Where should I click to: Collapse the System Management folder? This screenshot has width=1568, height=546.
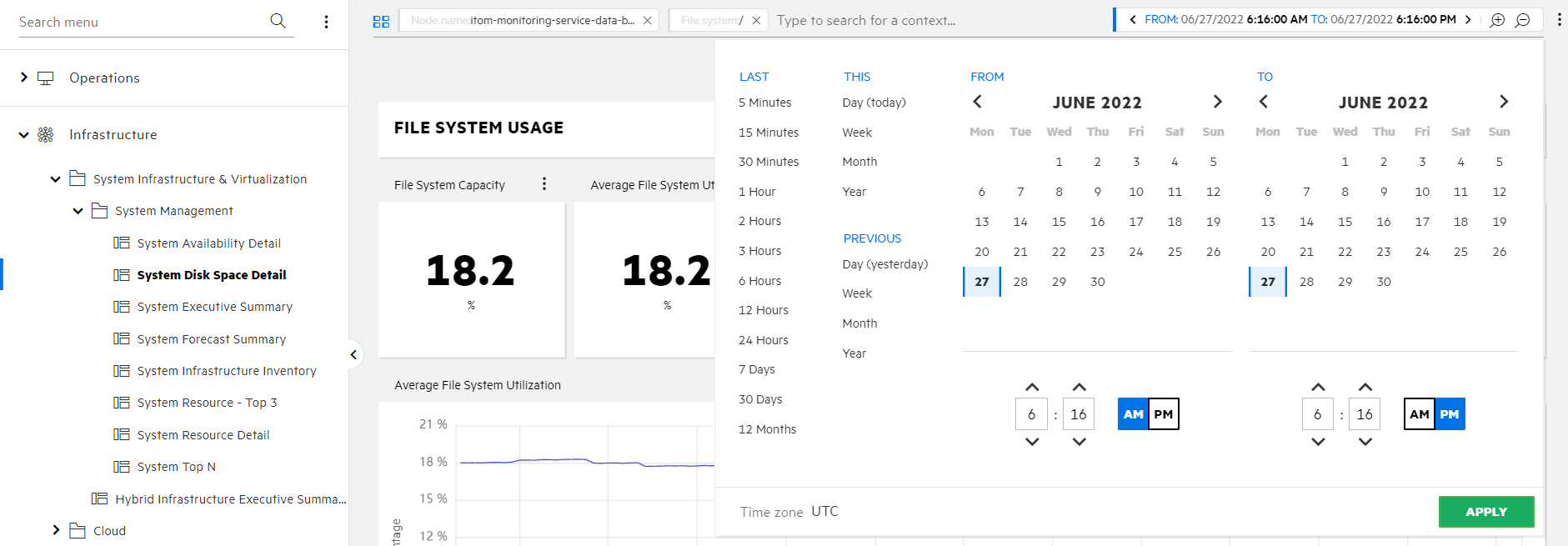[78, 211]
